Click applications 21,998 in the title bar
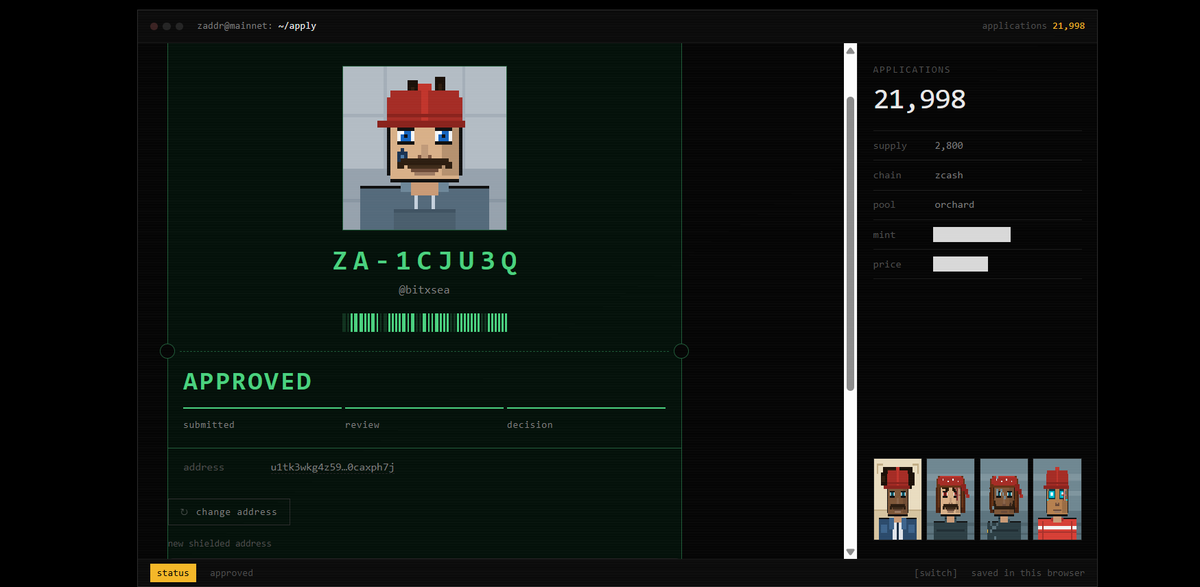The height and width of the screenshot is (587, 1200). tap(1033, 26)
